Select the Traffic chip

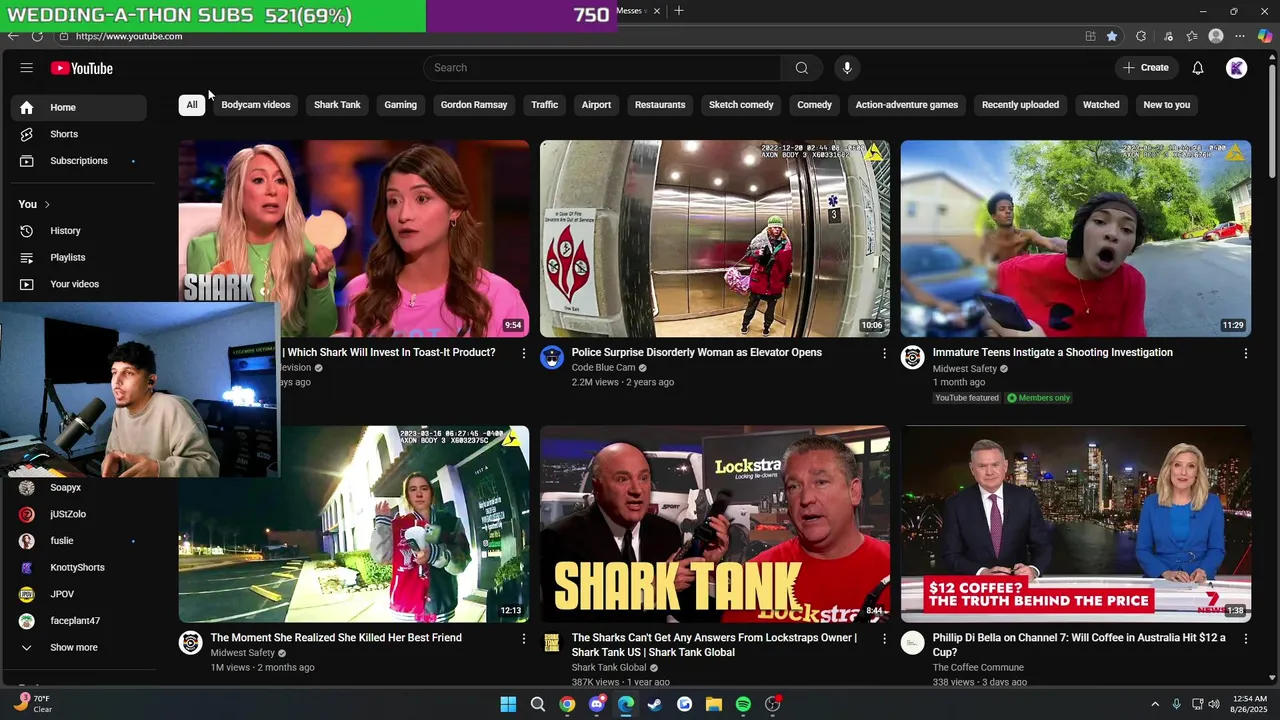[545, 105]
